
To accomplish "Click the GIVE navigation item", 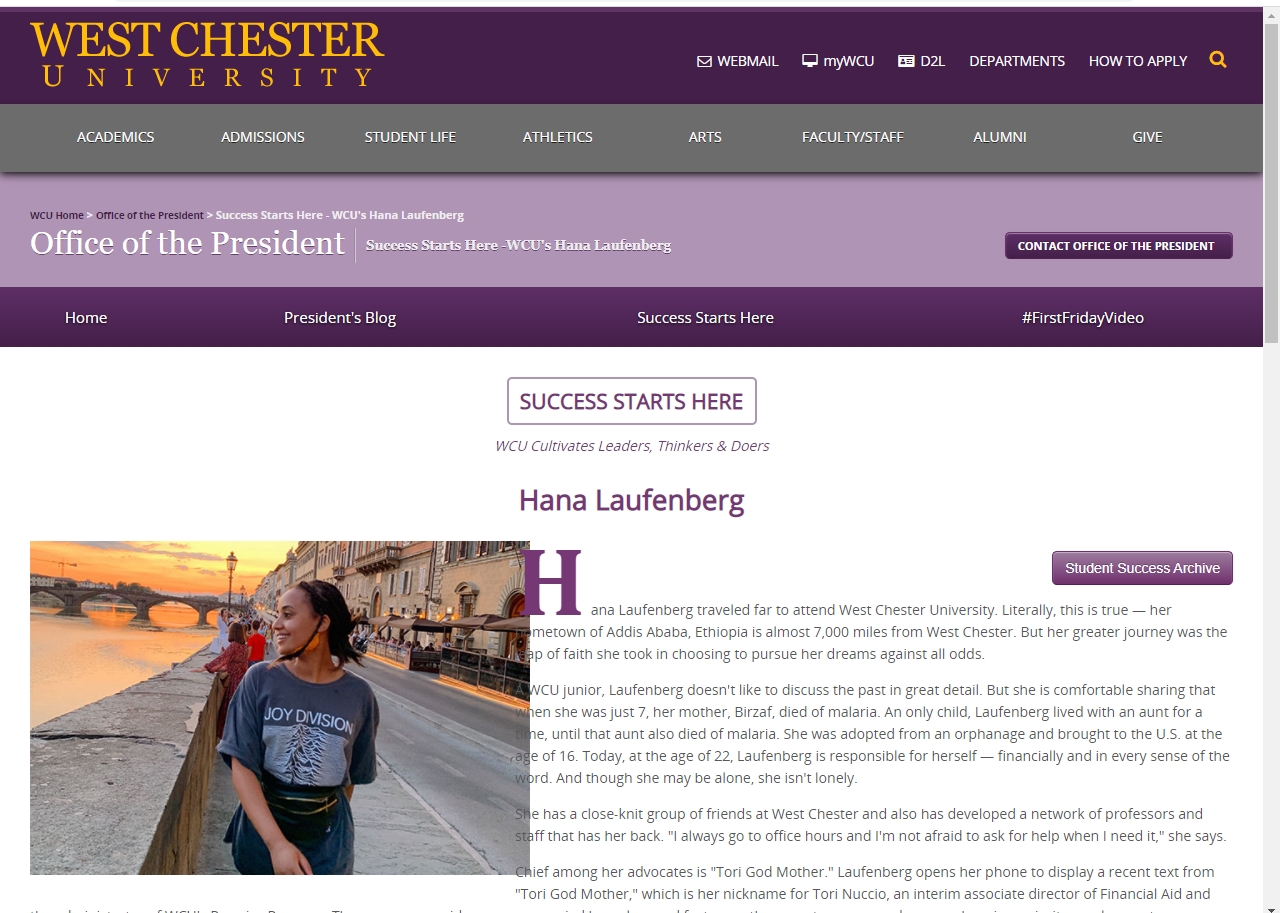I will [x=1147, y=137].
